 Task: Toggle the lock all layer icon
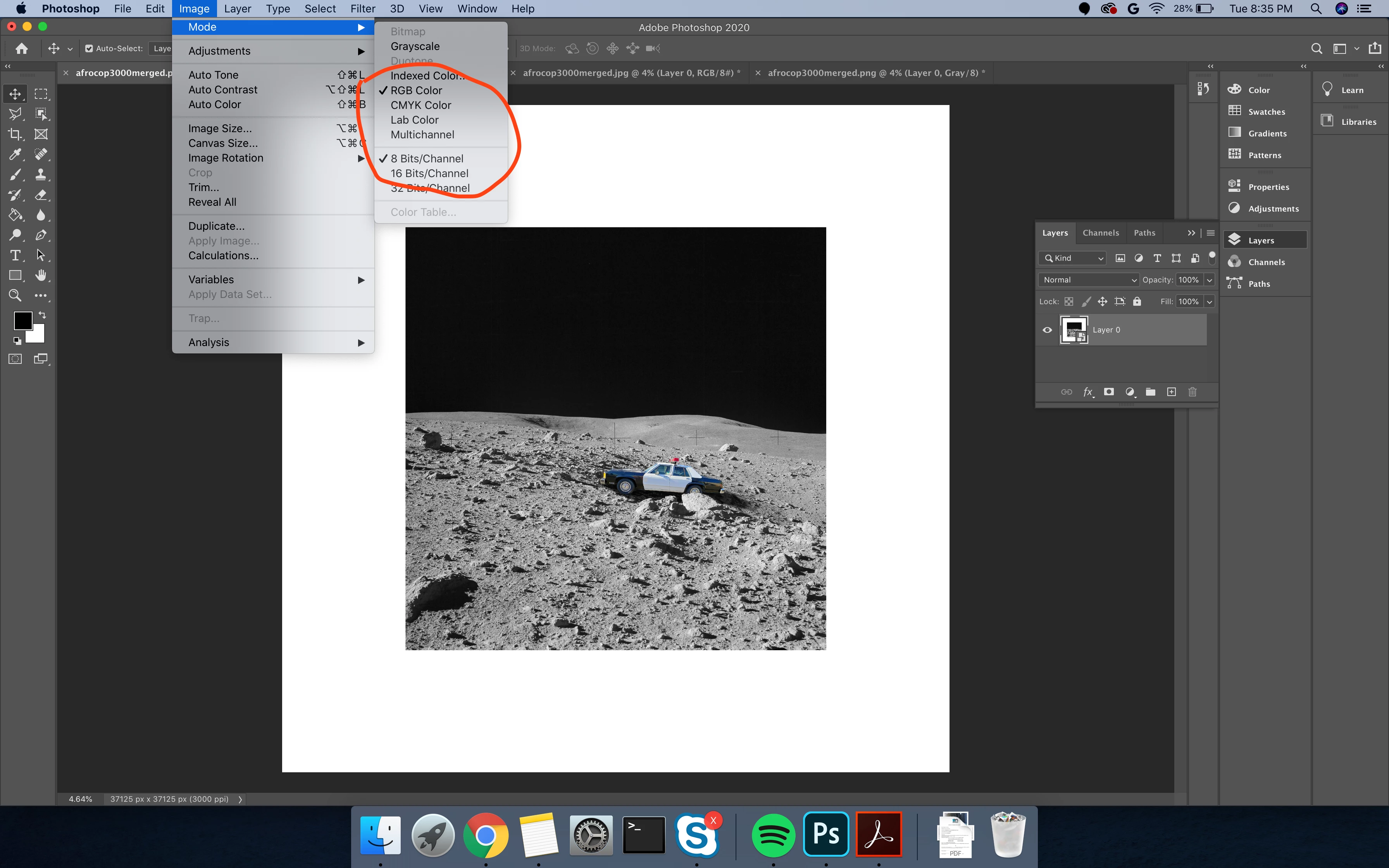[x=1137, y=301]
